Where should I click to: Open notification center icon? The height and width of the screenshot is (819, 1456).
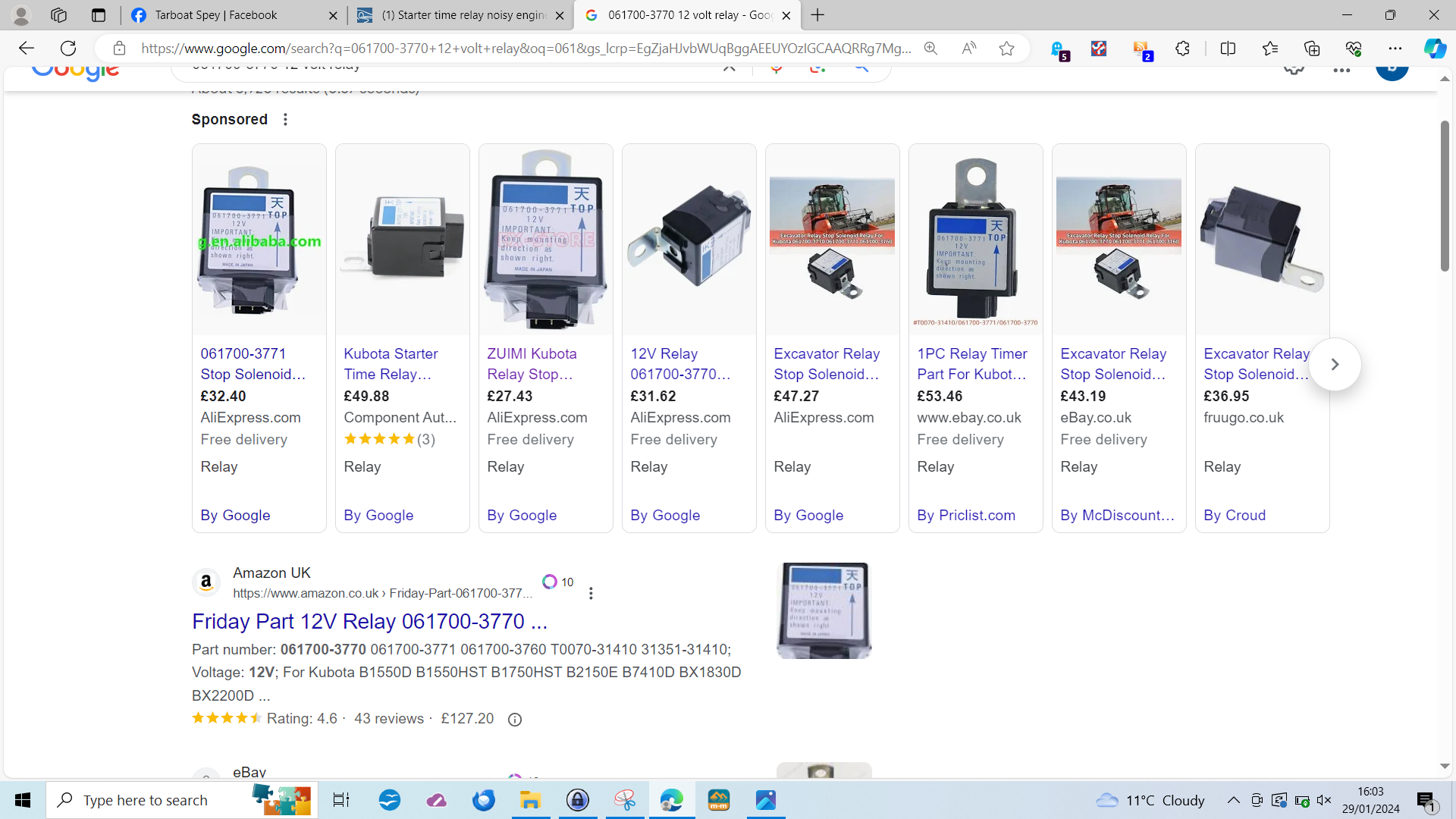[1426, 801]
